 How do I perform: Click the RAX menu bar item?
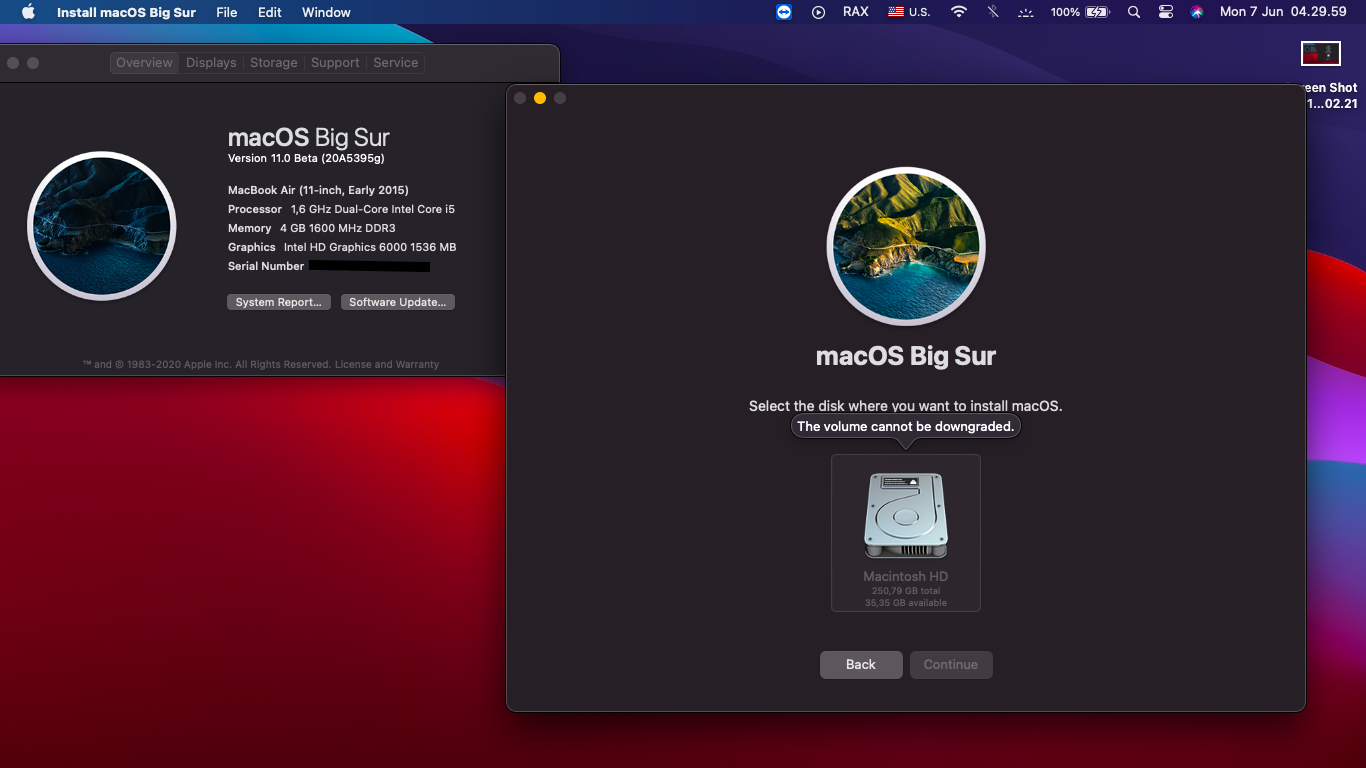[856, 12]
